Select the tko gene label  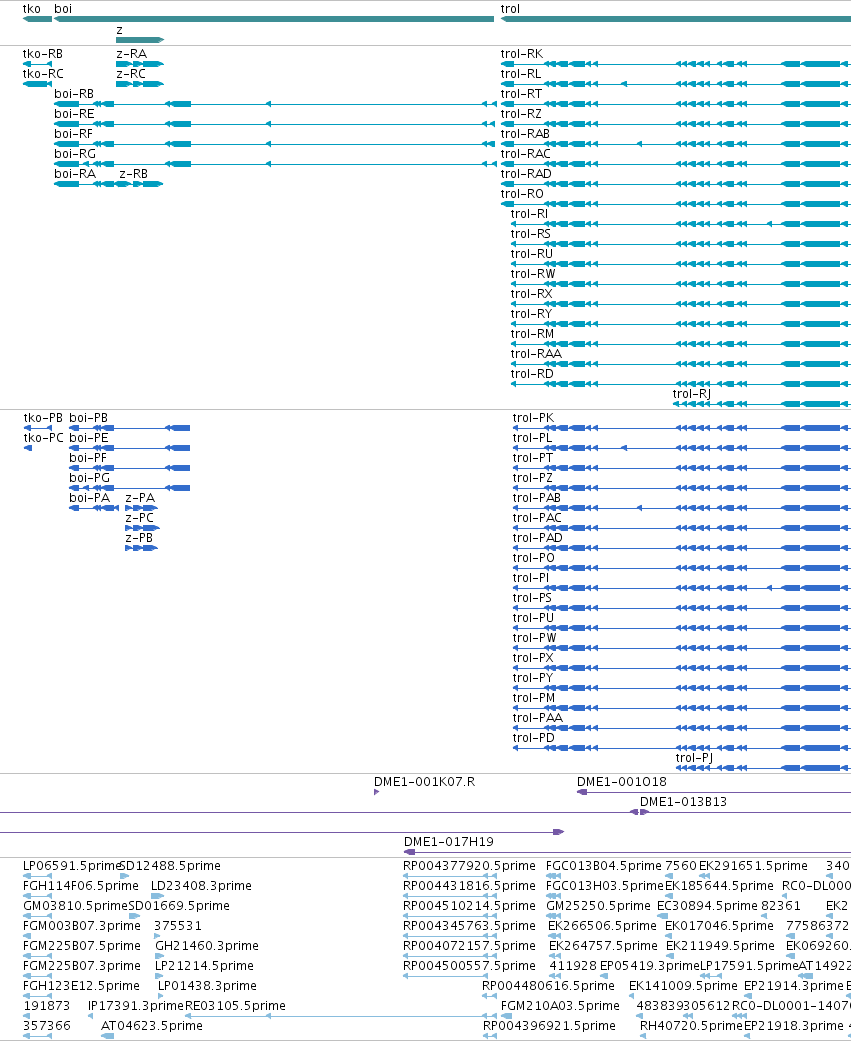31,9
